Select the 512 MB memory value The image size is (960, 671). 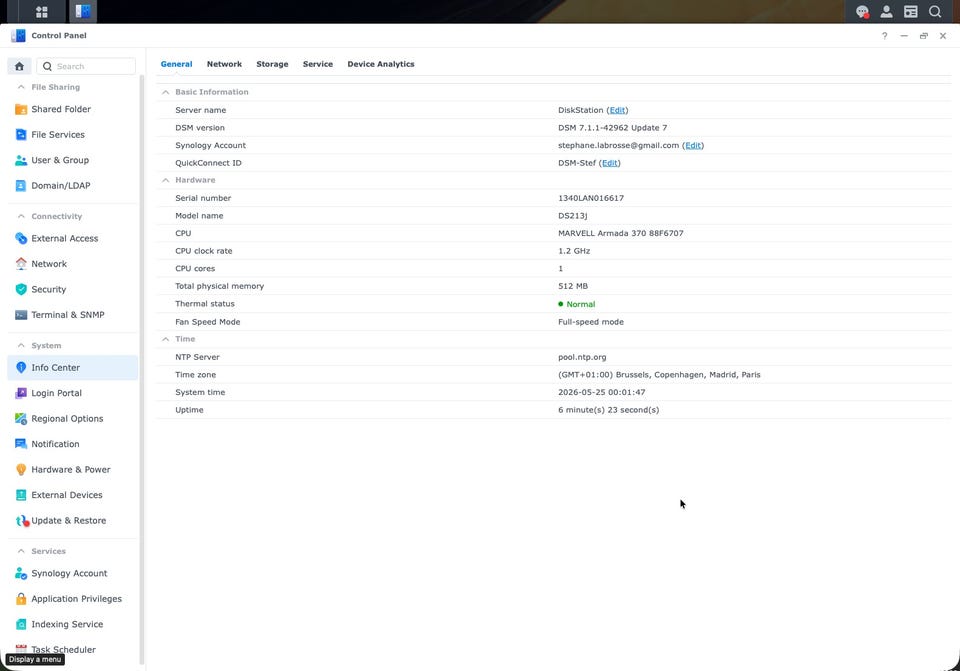[573, 286]
